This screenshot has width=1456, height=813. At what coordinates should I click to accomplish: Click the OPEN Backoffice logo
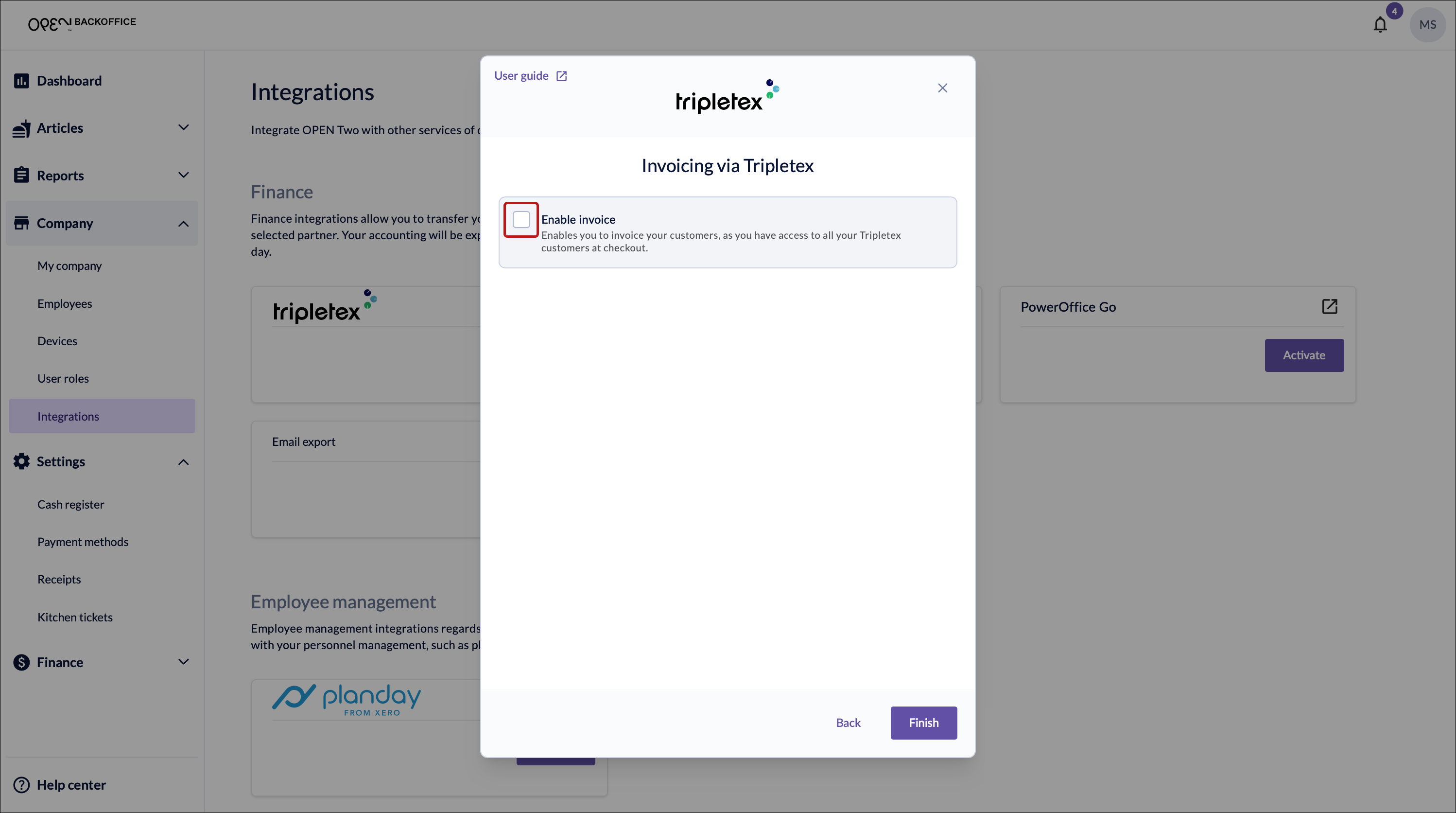82,23
